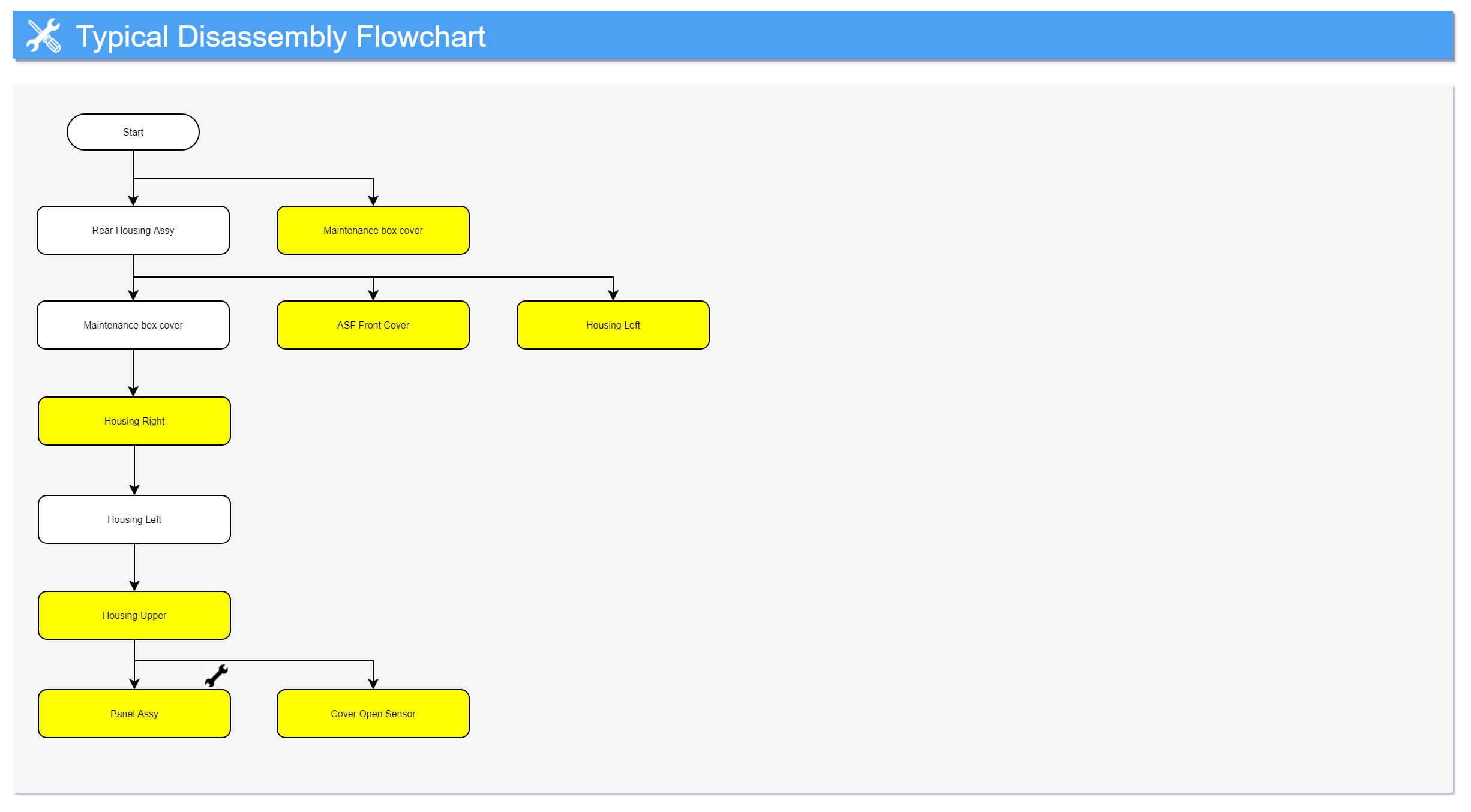Click the Typical Disassembly Flowchart title

(x=280, y=37)
